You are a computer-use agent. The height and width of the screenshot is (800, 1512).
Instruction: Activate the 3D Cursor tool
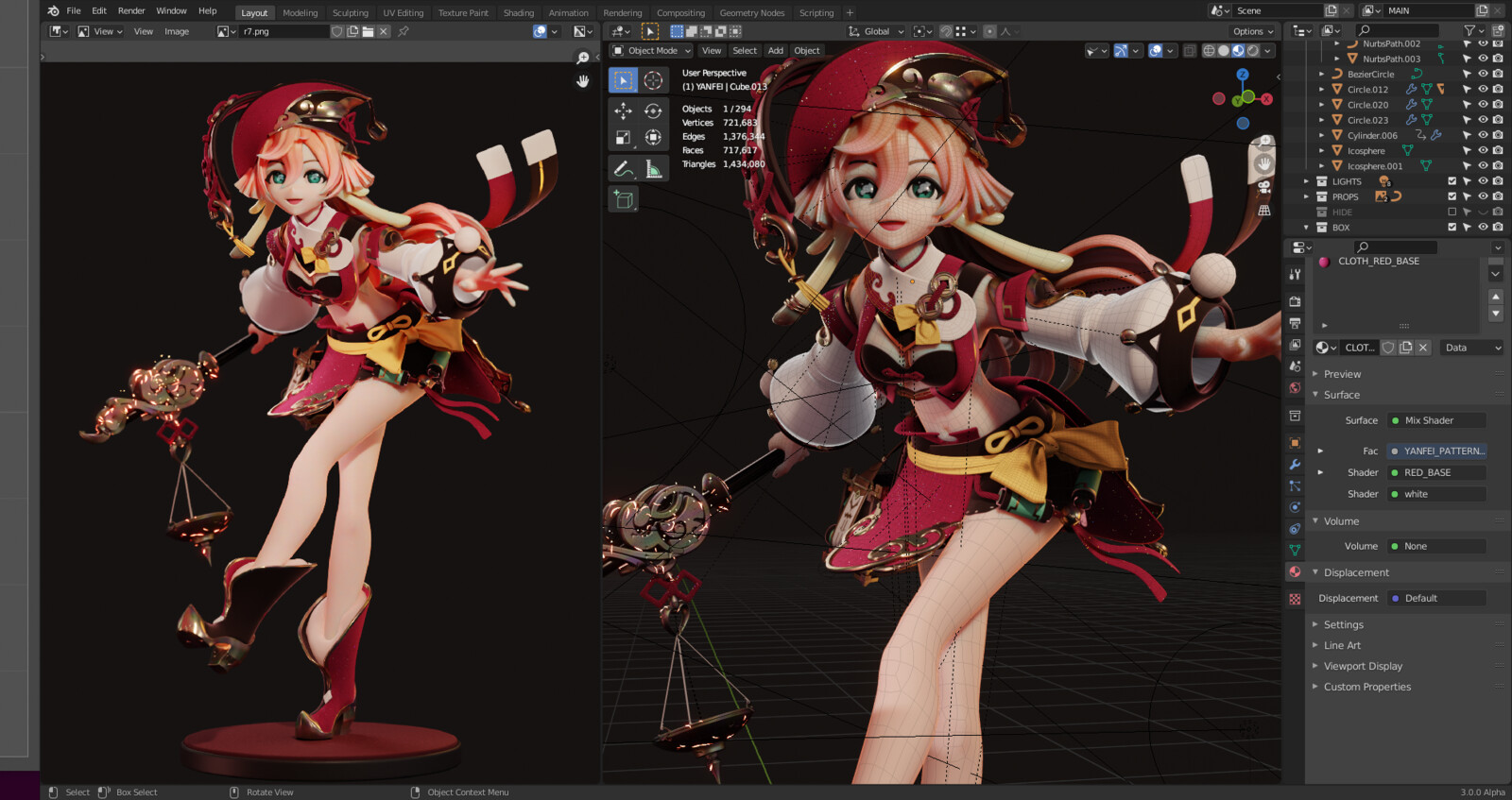pyautogui.click(x=653, y=80)
